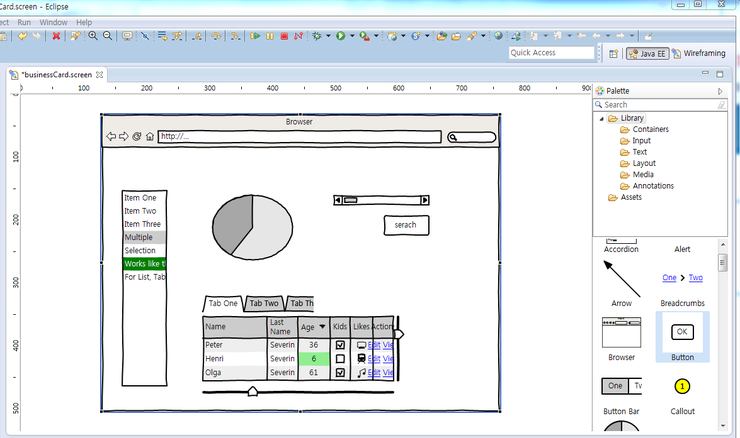
Task: Open the Run dropdown arrow
Action: coord(352,36)
